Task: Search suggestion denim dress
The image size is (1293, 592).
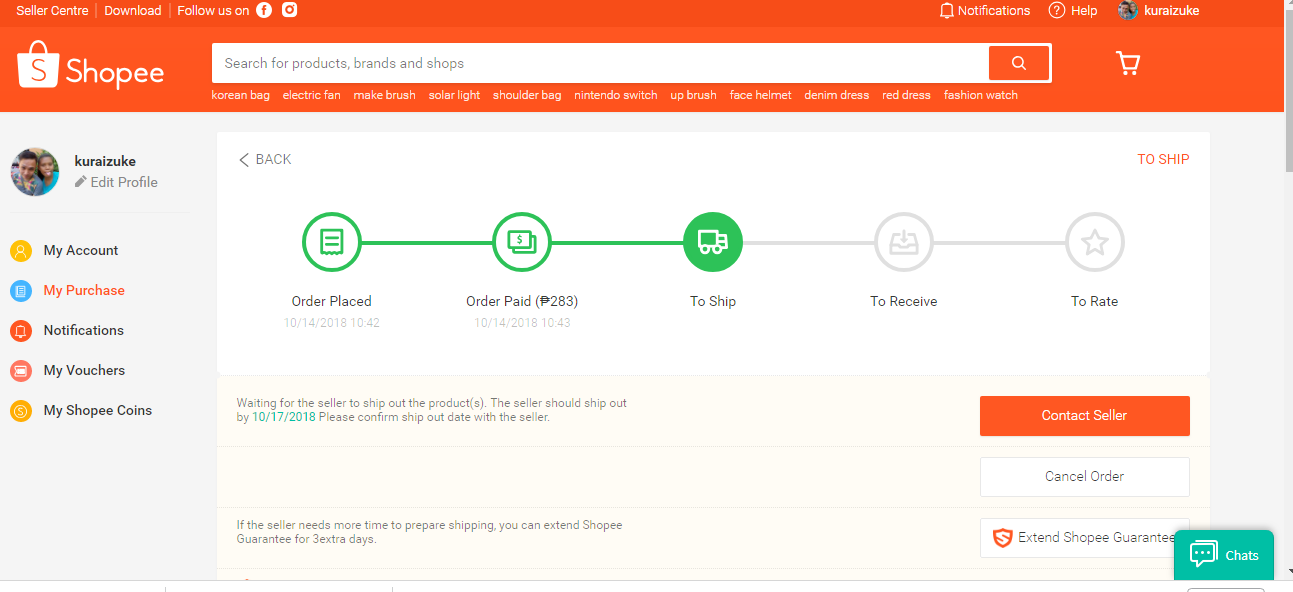Action: (x=837, y=95)
